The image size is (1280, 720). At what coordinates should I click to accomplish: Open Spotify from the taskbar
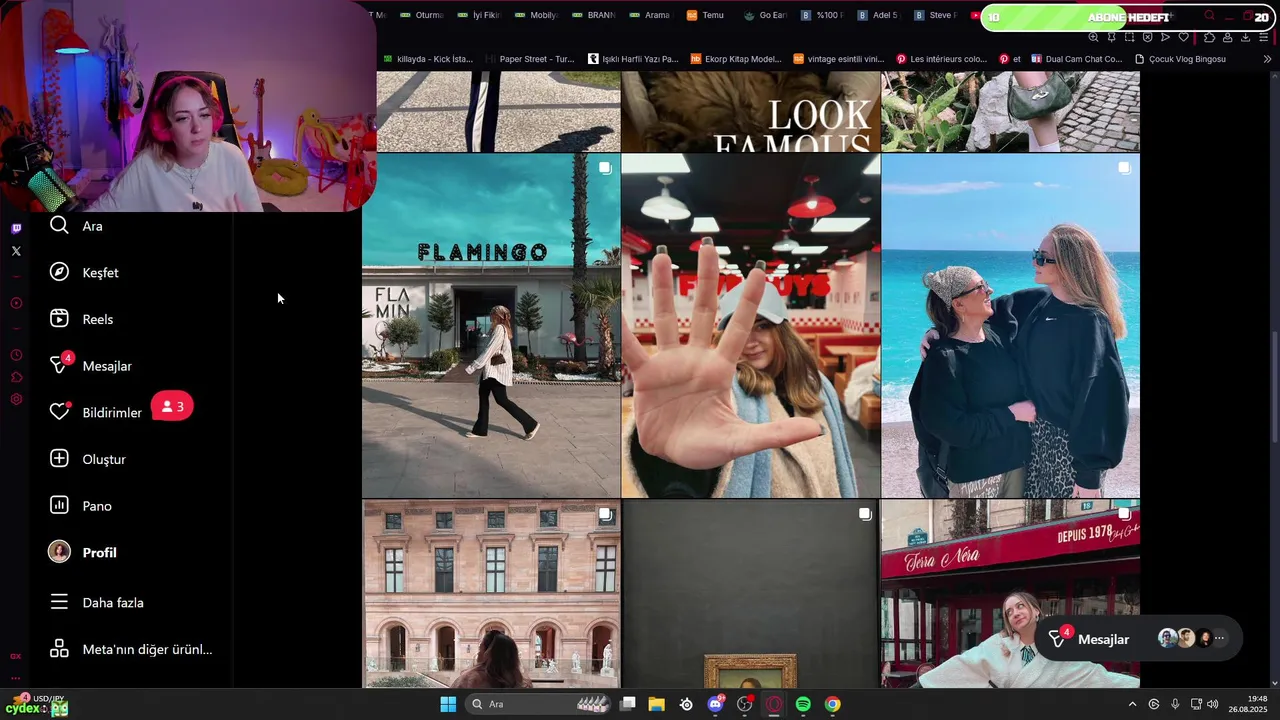point(803,704)
